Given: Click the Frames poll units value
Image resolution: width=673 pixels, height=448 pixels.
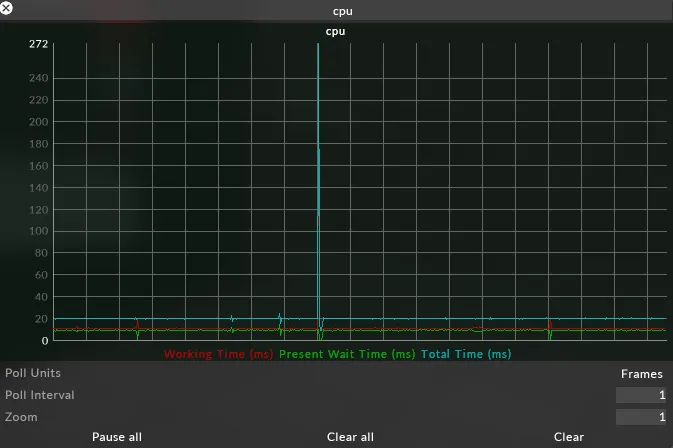Looking at the screenshot, I should (642, 374).
